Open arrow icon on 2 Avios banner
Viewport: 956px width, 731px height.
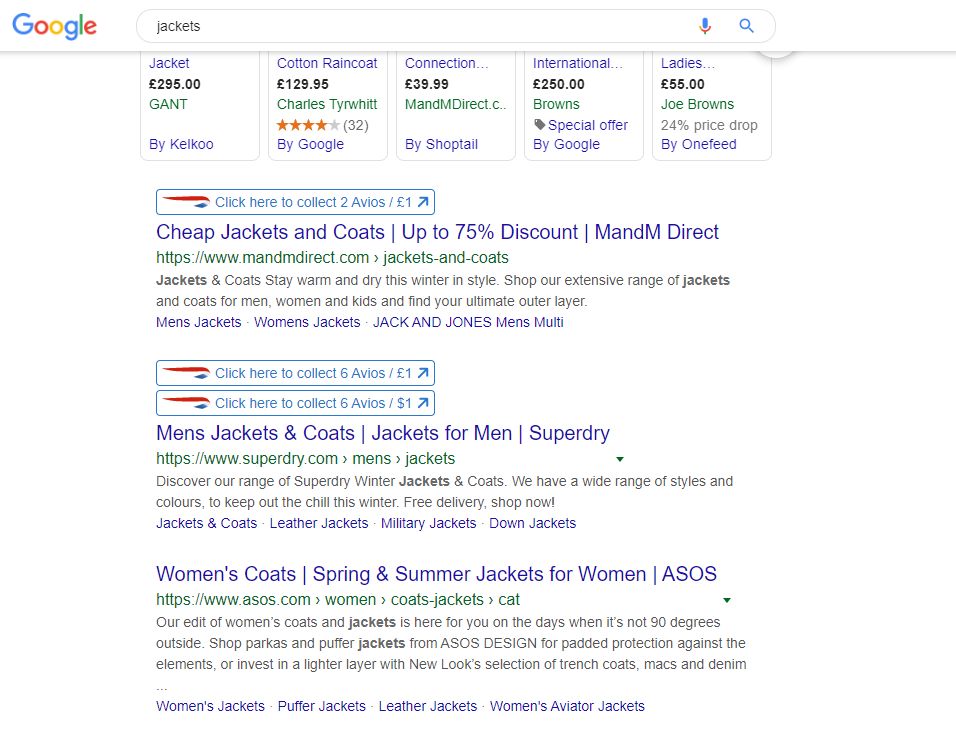click(x=423, y=202)
